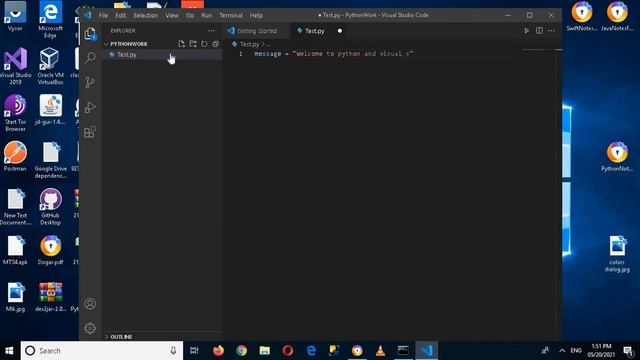
Task: Open the Source Control view
Action: (x=90, y=82)
